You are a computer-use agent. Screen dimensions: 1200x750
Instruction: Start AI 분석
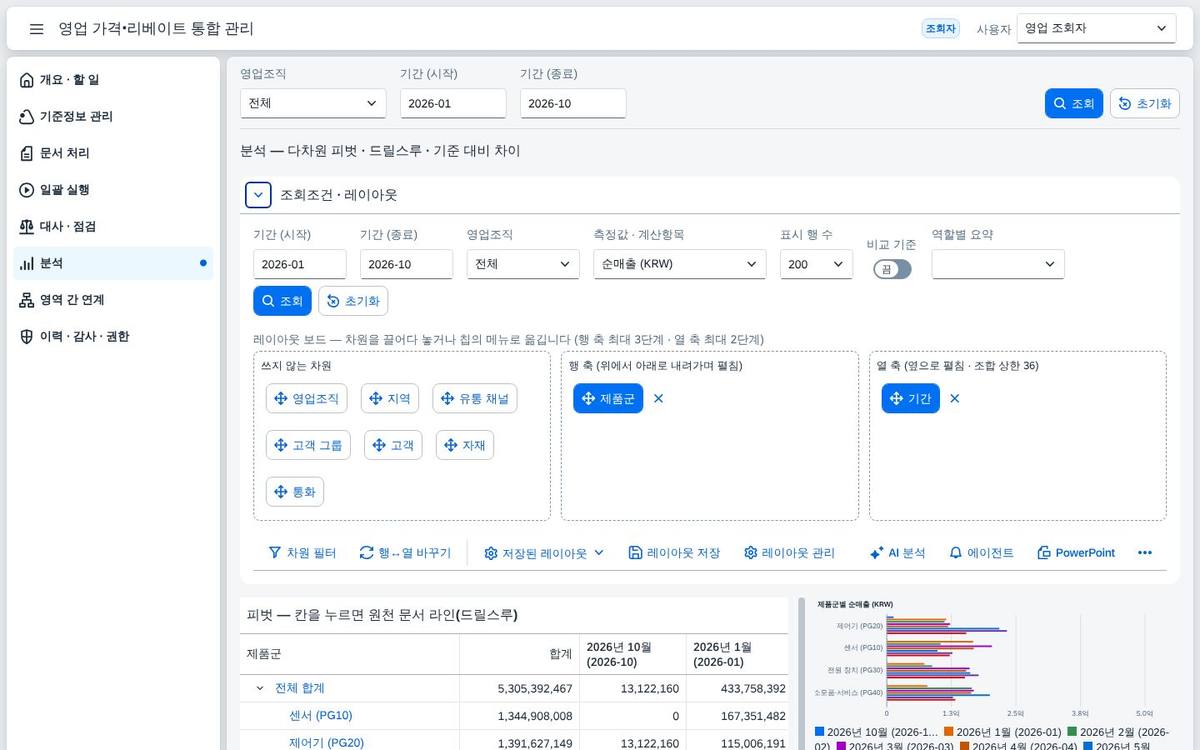pyautogui.click(x=897, y=553)
